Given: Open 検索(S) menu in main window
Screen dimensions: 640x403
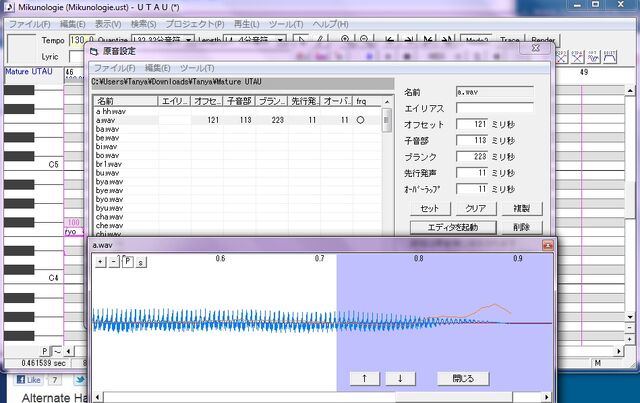Looking at the screenshot, I should [143, 24].
